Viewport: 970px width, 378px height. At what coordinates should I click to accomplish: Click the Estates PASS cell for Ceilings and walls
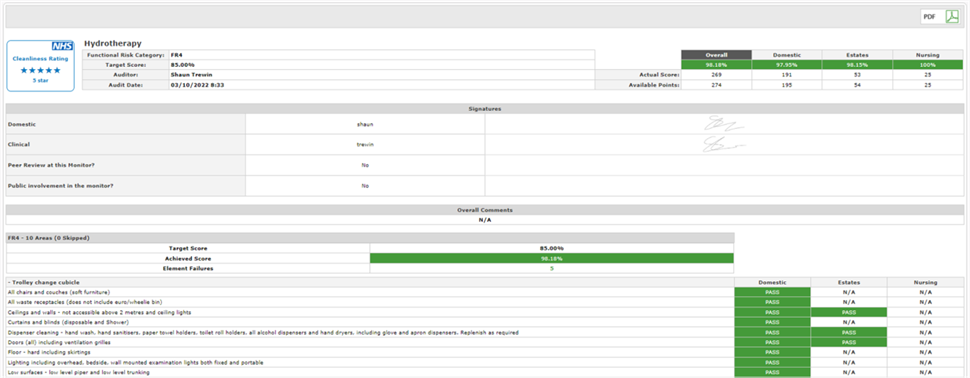(849, 312)
